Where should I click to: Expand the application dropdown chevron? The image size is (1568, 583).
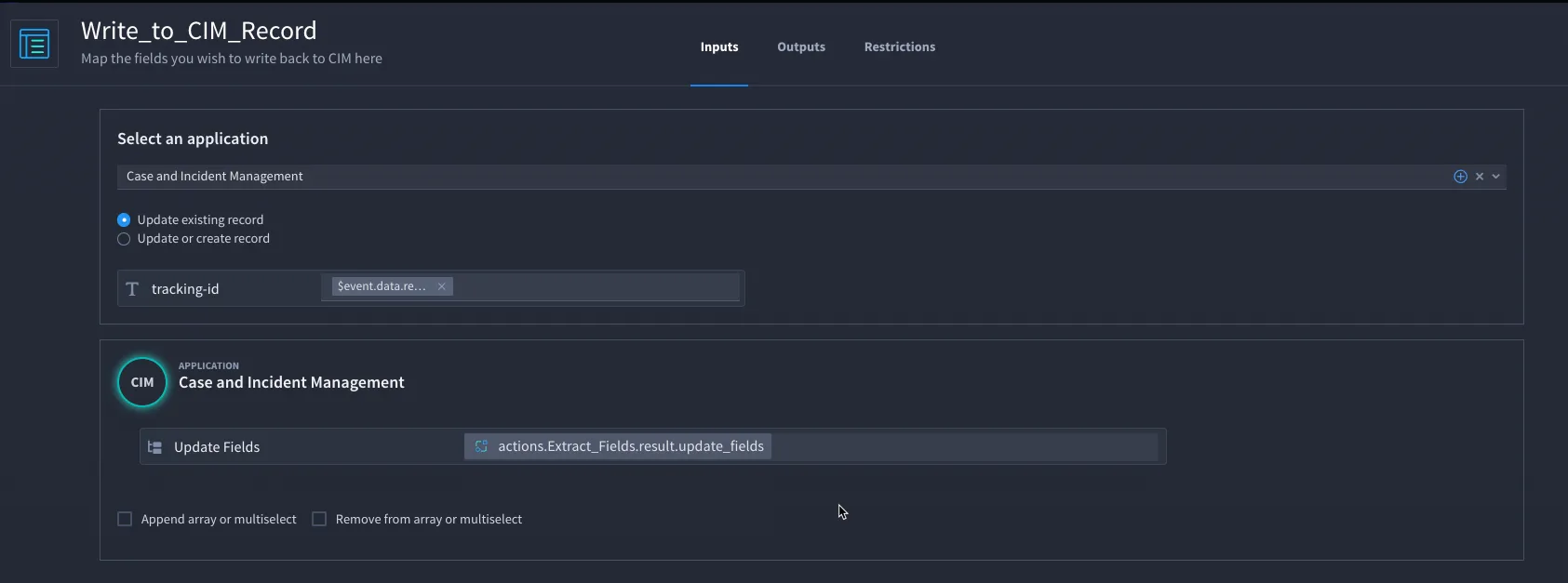click(x=1496, y=177)
